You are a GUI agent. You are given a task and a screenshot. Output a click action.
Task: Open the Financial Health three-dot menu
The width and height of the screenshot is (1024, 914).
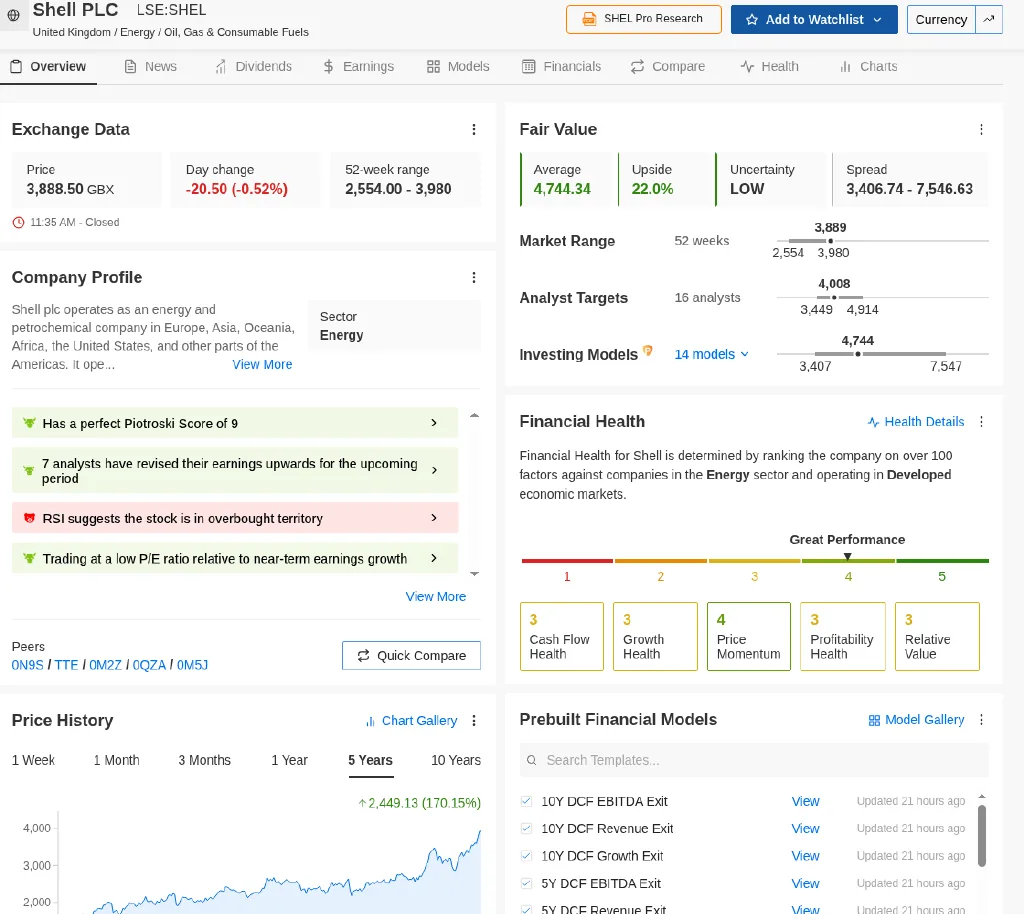click(981, 422)
